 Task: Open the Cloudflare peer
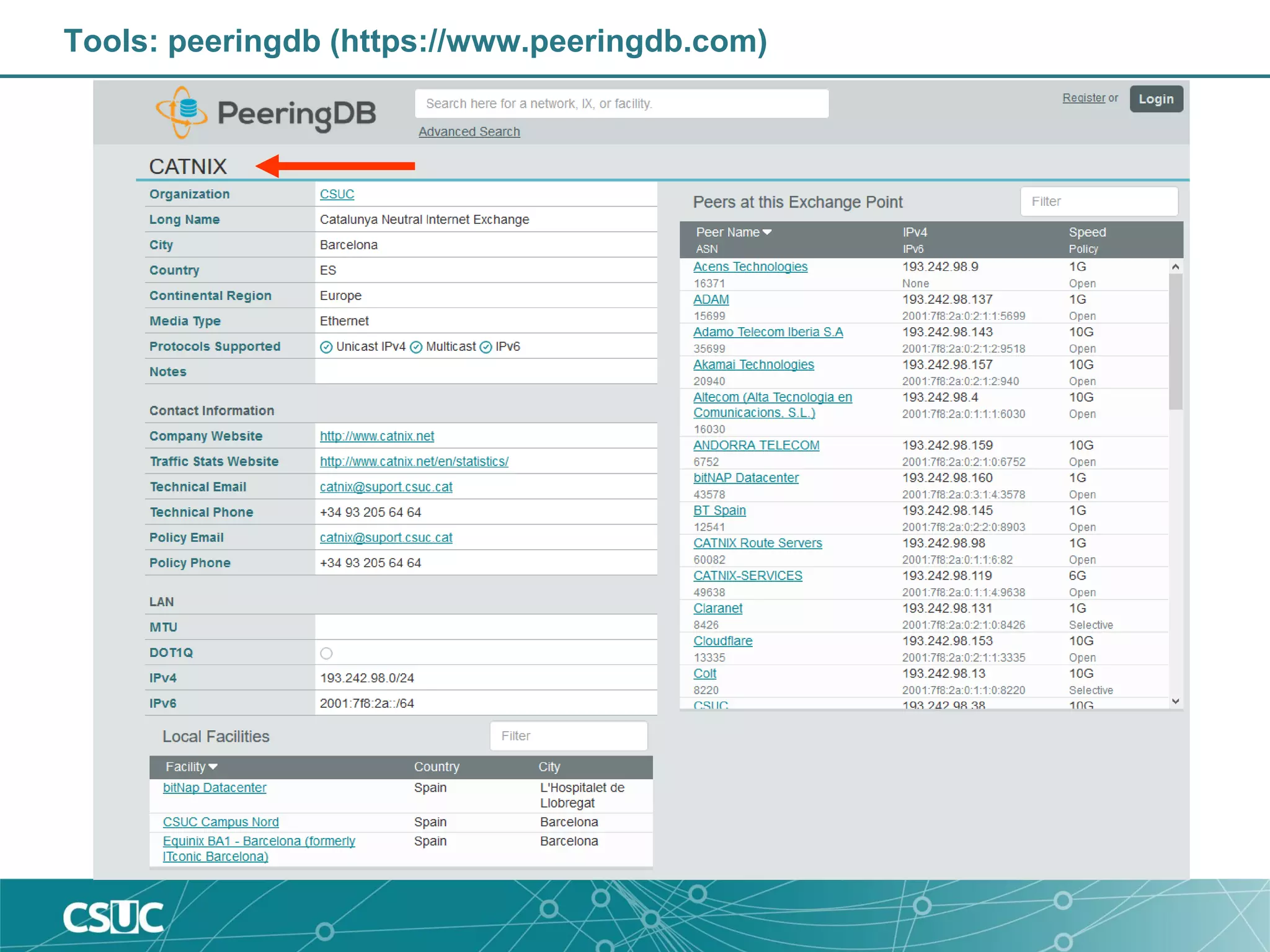coord(723,641)
